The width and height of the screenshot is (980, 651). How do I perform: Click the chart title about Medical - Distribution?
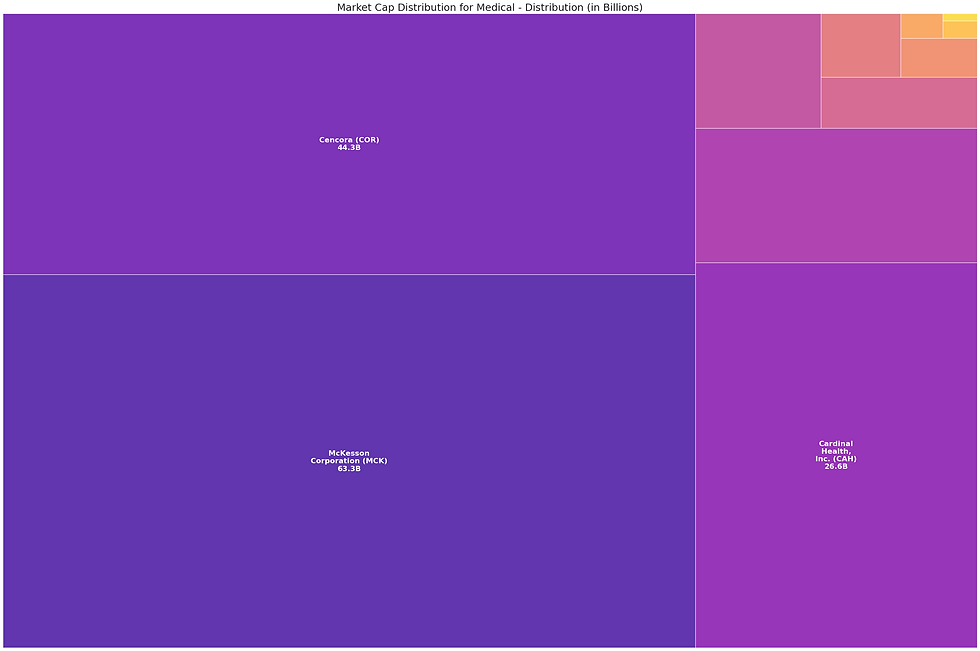[x=489, y=7]
